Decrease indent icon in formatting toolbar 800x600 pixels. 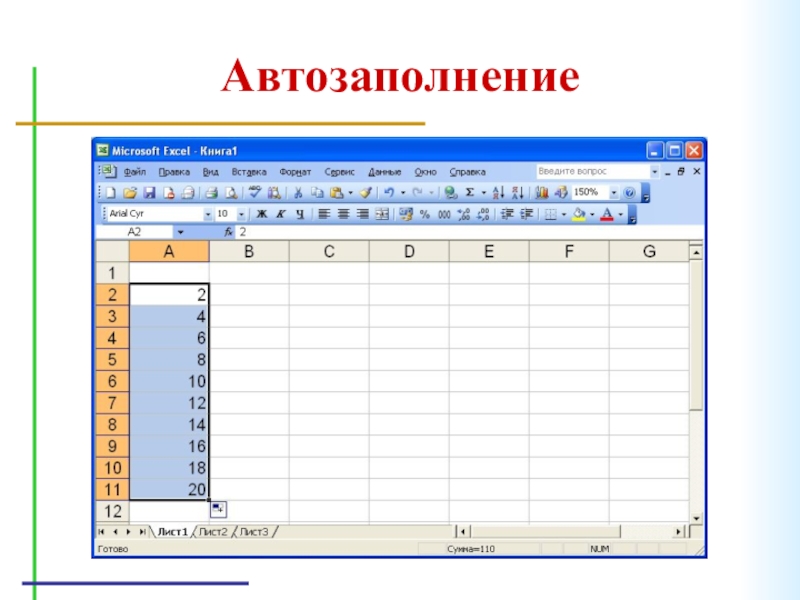click(x=507, y=214)
